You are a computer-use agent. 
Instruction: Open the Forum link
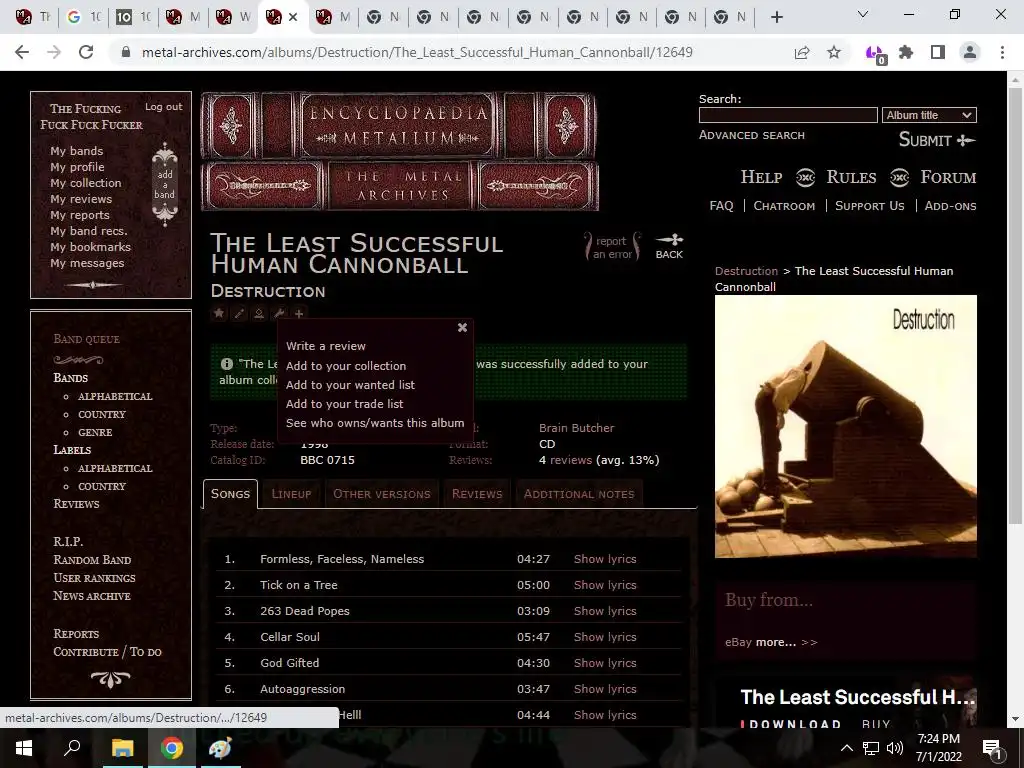coord(948,177)
